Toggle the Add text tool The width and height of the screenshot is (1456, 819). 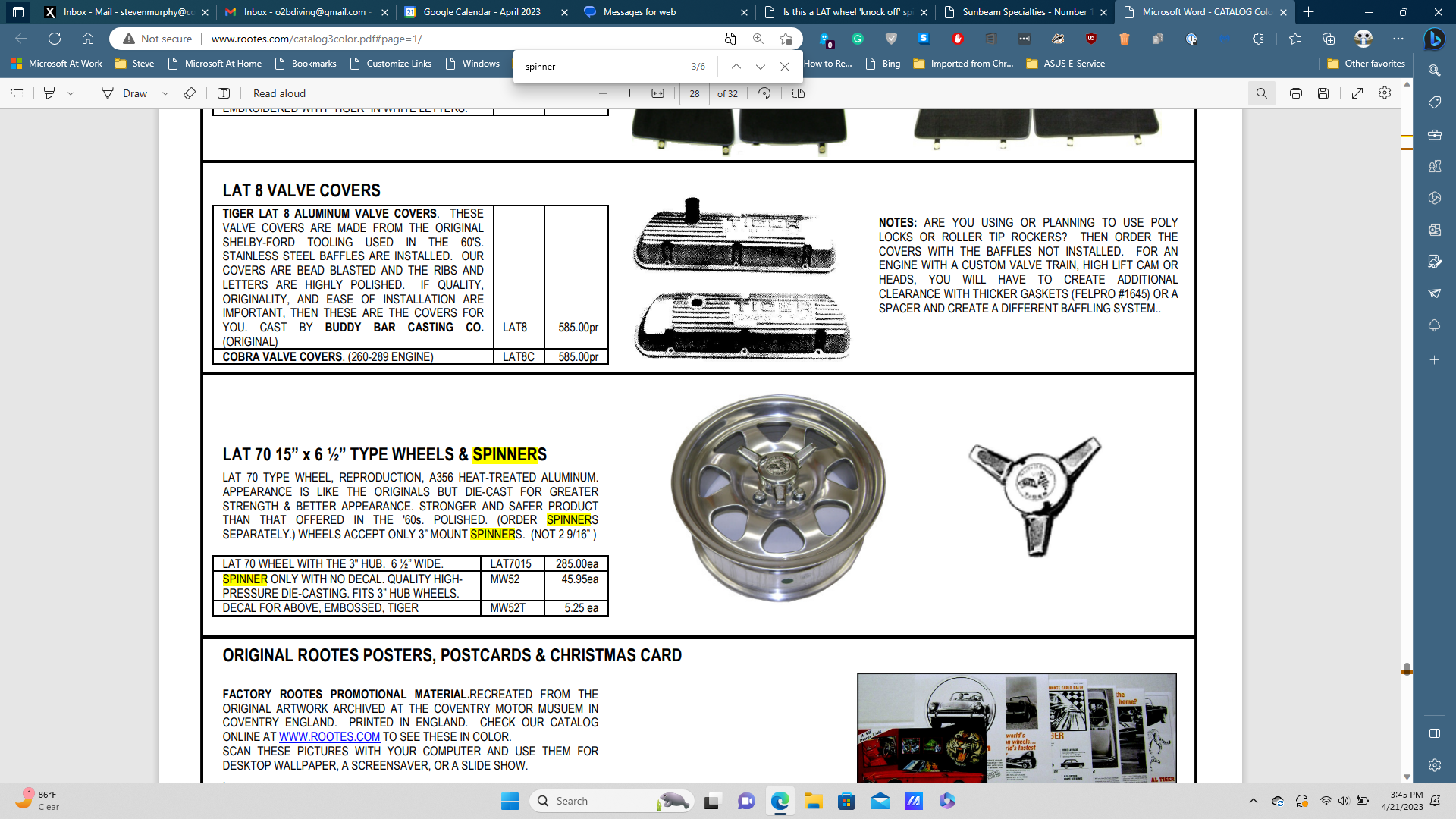click(x=224, y=93)
